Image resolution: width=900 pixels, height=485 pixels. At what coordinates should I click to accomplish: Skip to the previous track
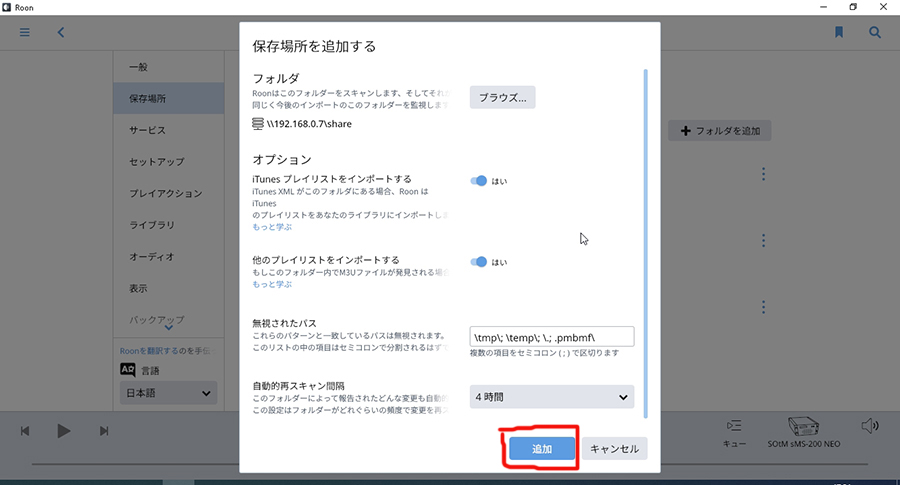click(x=25, y=431)
